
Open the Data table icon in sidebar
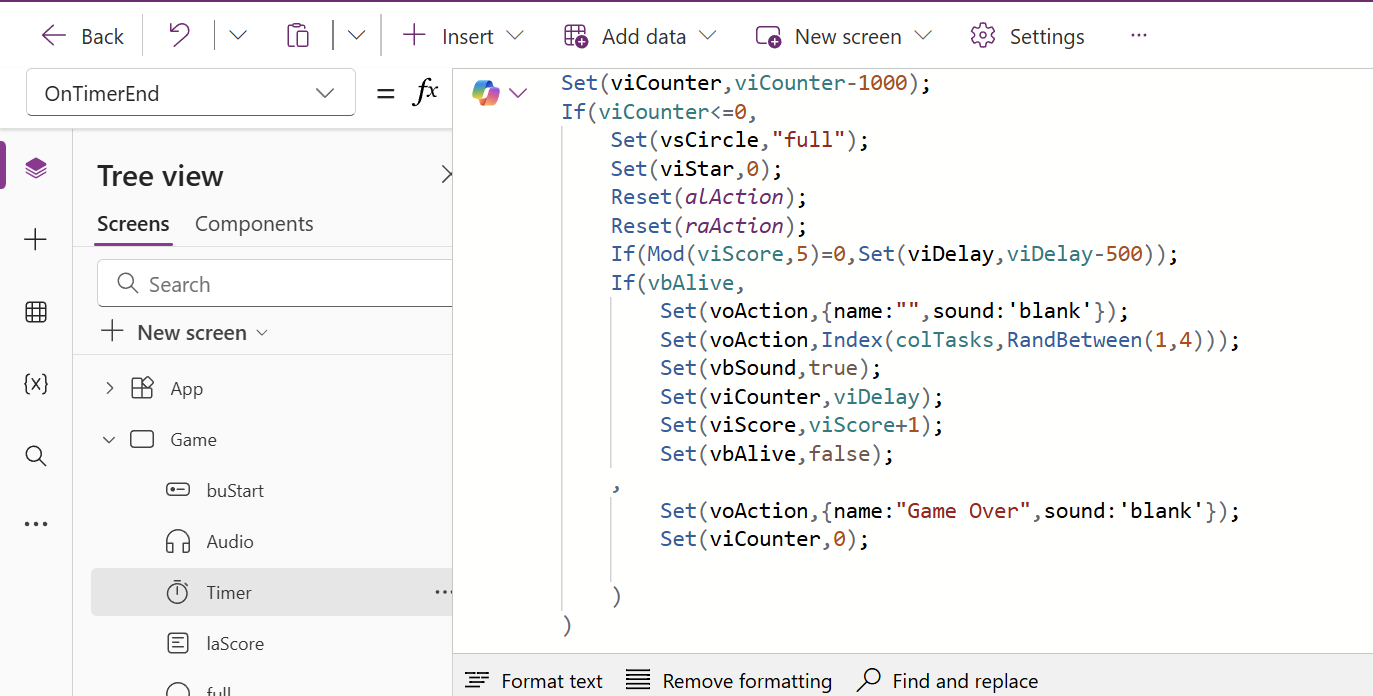pos(36,312)
